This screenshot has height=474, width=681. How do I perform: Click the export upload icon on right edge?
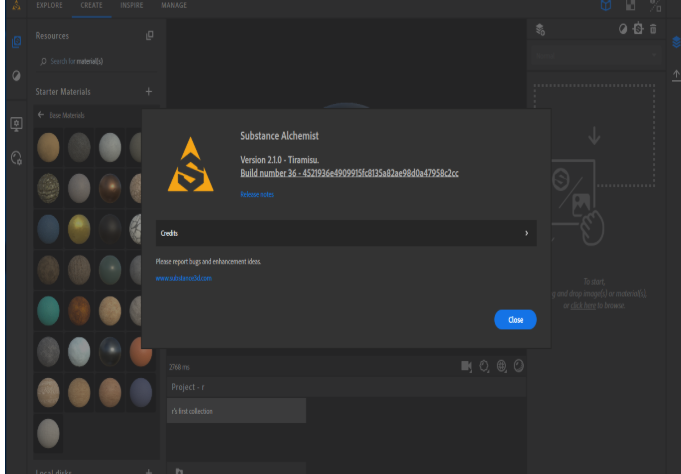click(675, 76)
